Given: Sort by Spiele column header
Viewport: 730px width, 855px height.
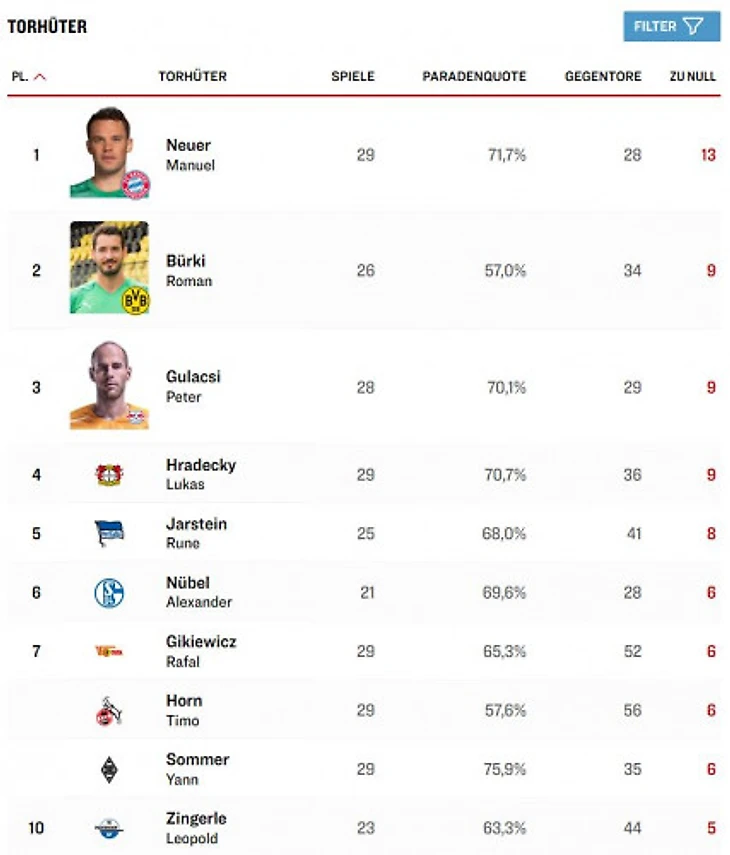Looking at the screenshot, I should [353, 77].
